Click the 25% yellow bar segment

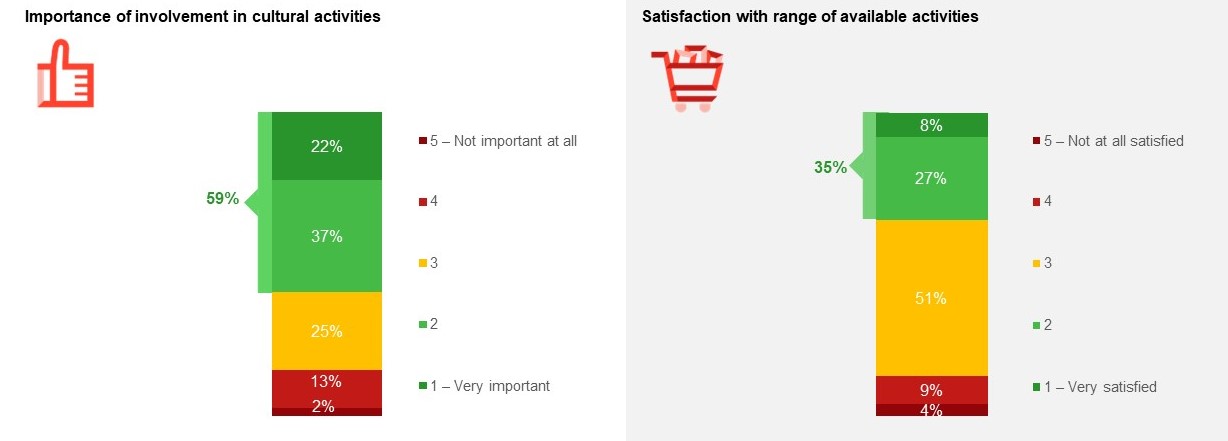(327, 331)
